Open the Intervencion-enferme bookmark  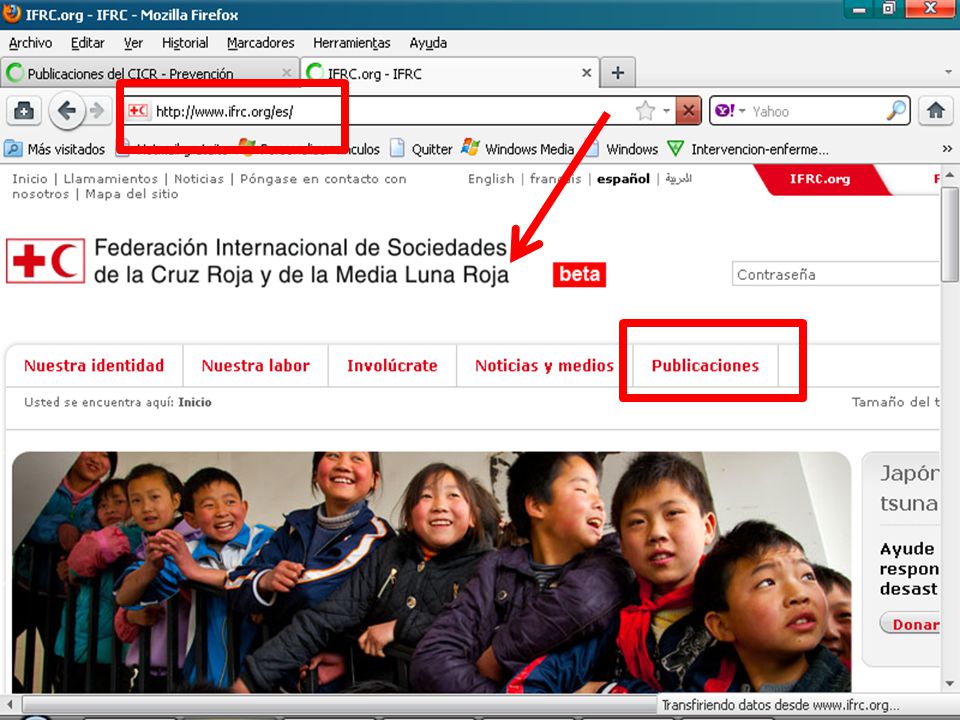[748, 149]
